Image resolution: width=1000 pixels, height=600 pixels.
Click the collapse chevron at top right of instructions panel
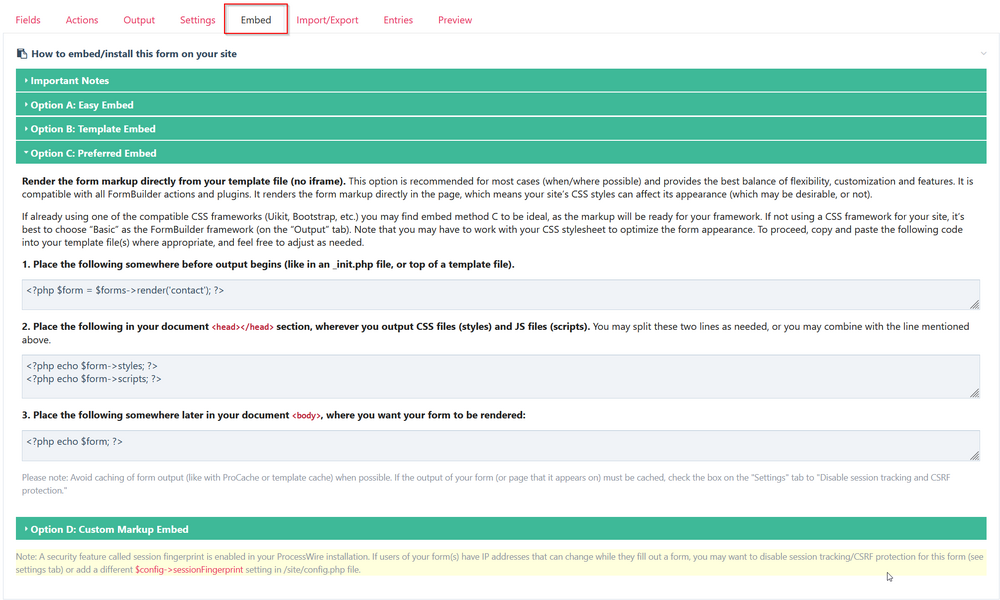click(984, 53)
